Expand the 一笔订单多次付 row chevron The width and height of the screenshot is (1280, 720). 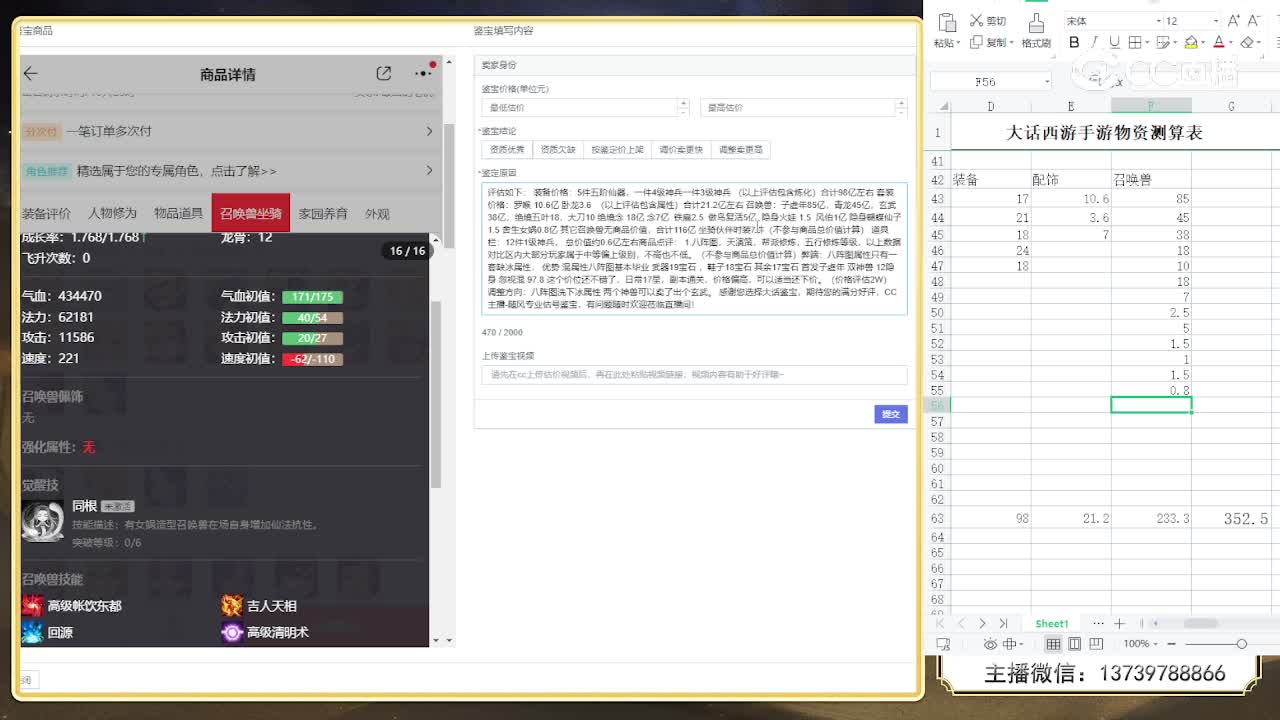[x=429, y=131]
